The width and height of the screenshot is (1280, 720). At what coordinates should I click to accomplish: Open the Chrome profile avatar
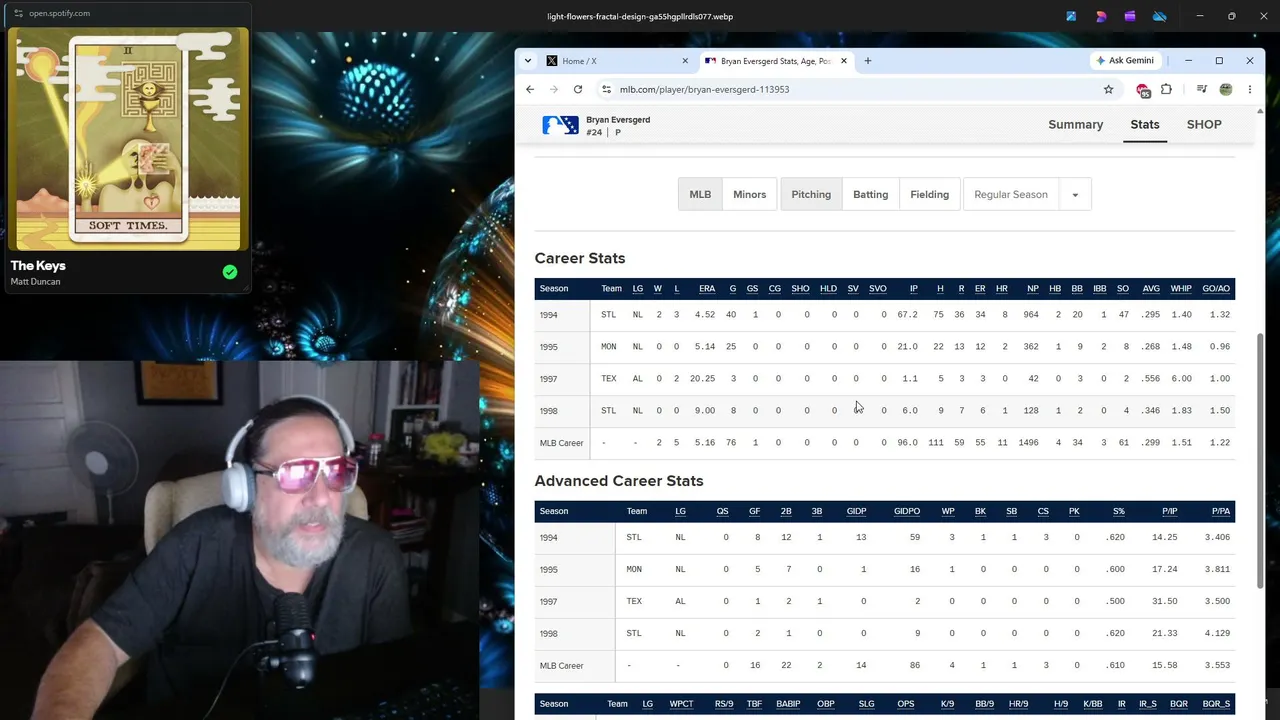pyautogui.click(x=1226, y=89)
